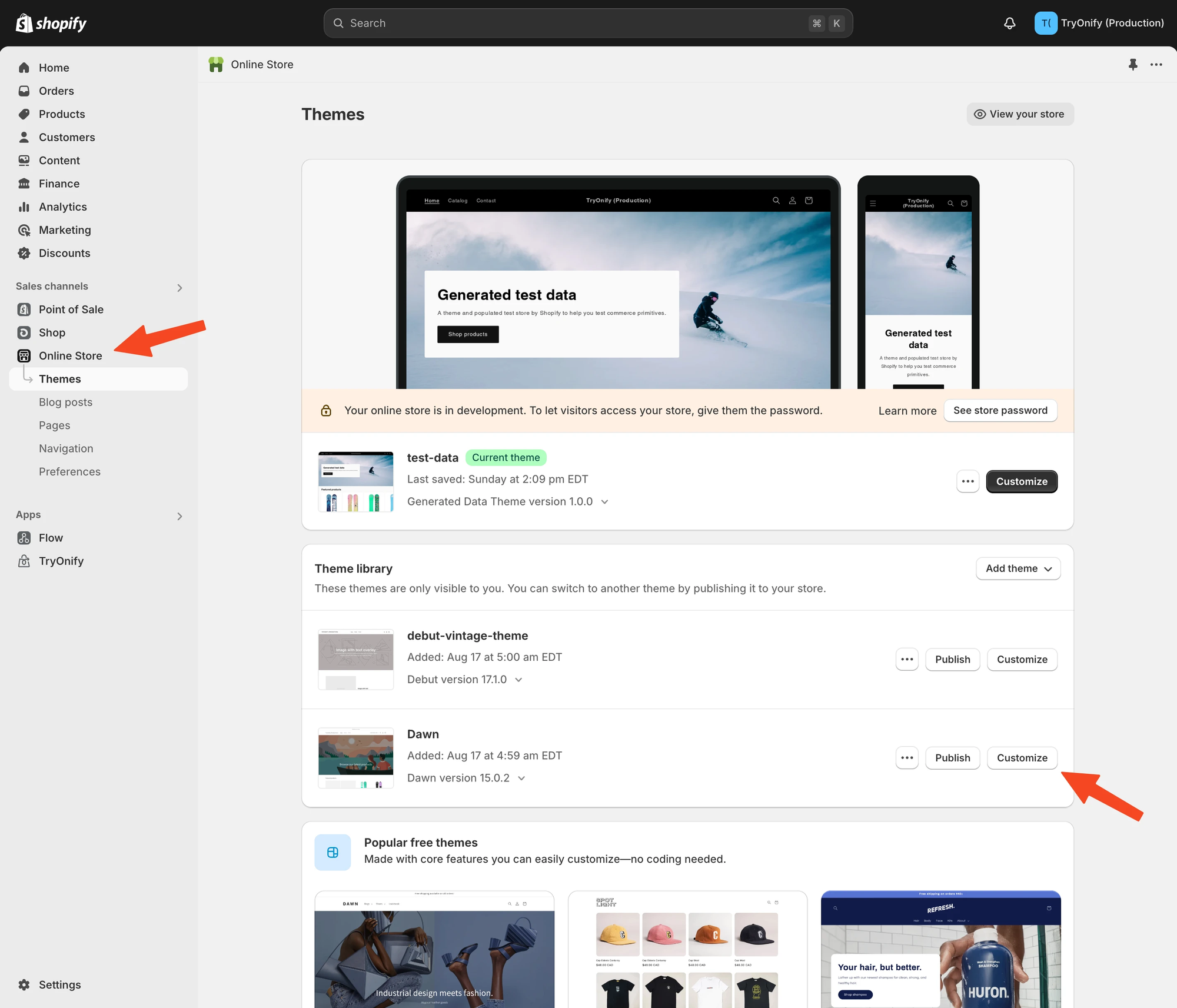Image resolution: width=1177 pixels, height=1008 pixels.
Task: Expand Generated Data Theme version details
Action: pos(604,502)
